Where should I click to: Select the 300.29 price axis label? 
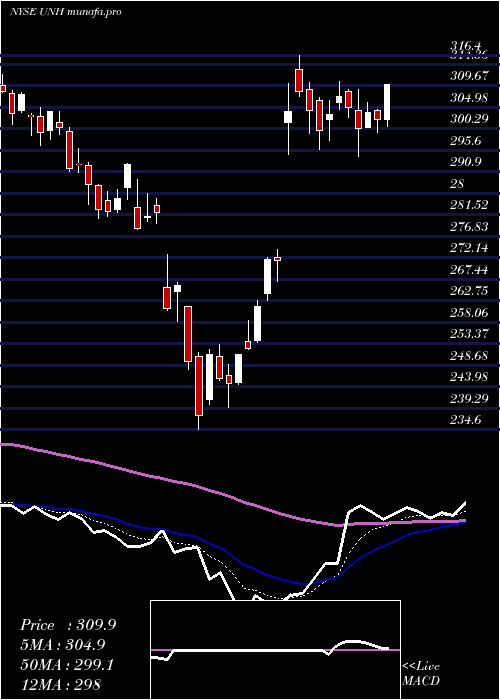click(469, 119)
